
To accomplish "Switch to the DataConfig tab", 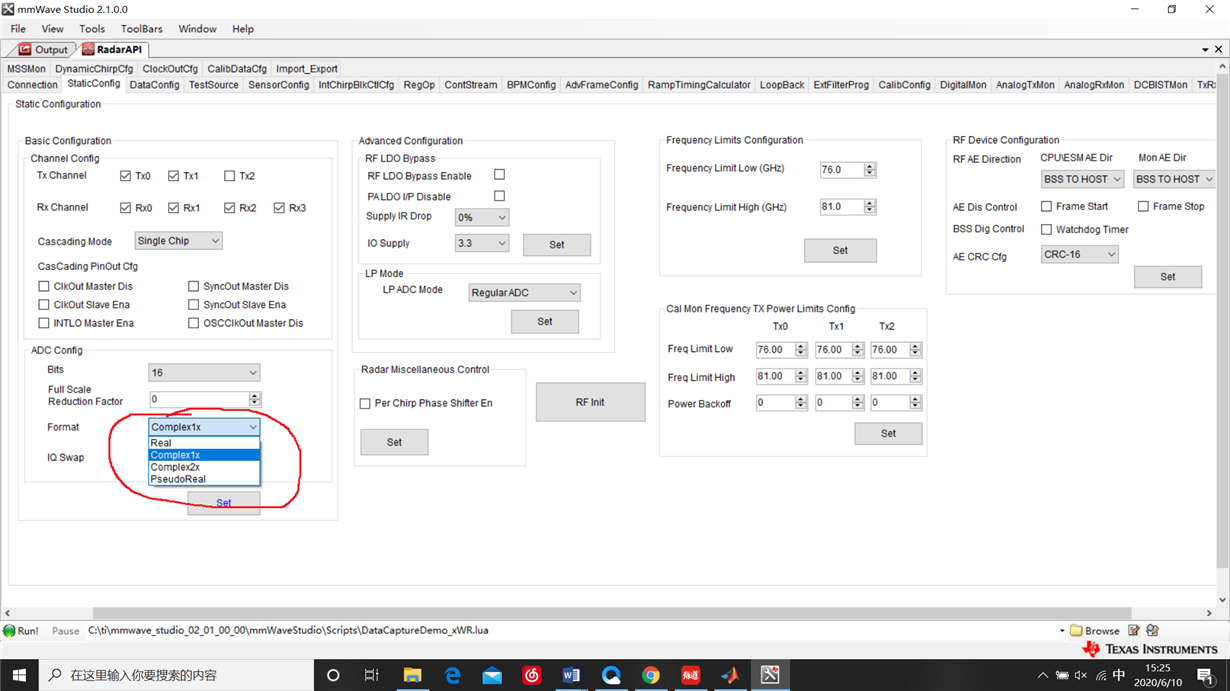I will coord(154,85).
